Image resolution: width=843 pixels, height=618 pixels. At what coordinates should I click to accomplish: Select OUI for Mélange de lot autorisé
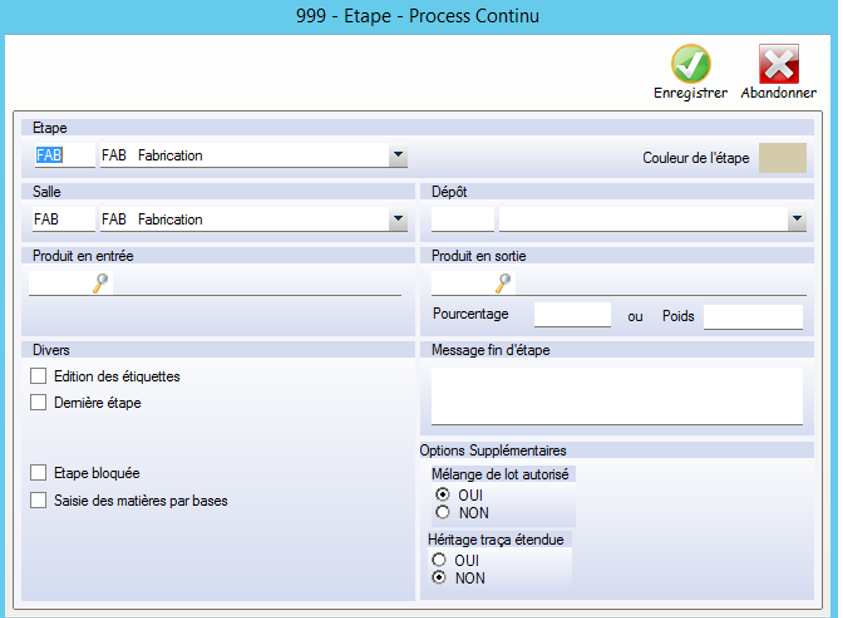(x=443, y=495)
